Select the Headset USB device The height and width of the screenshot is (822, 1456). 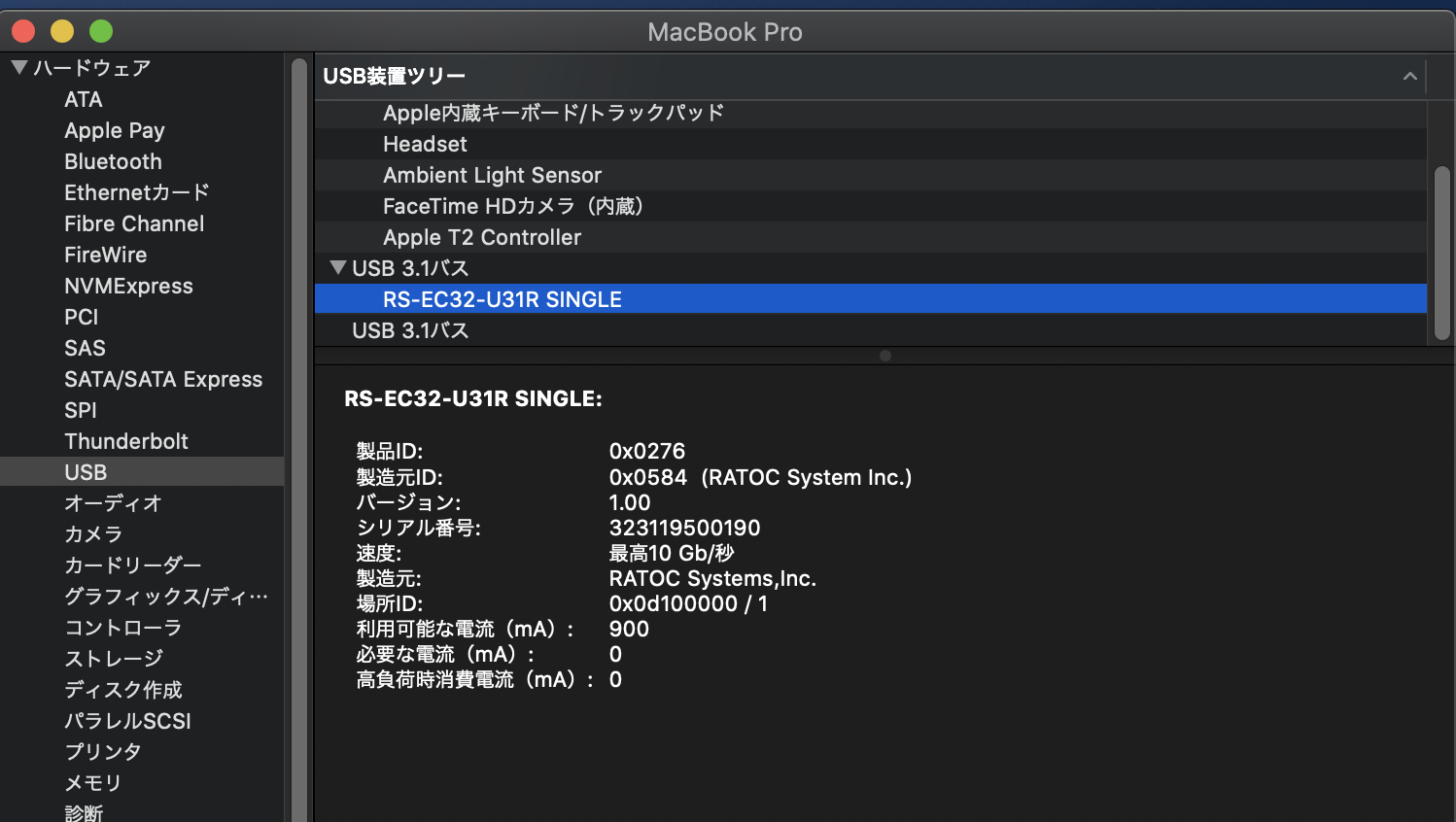coord(425,144)
